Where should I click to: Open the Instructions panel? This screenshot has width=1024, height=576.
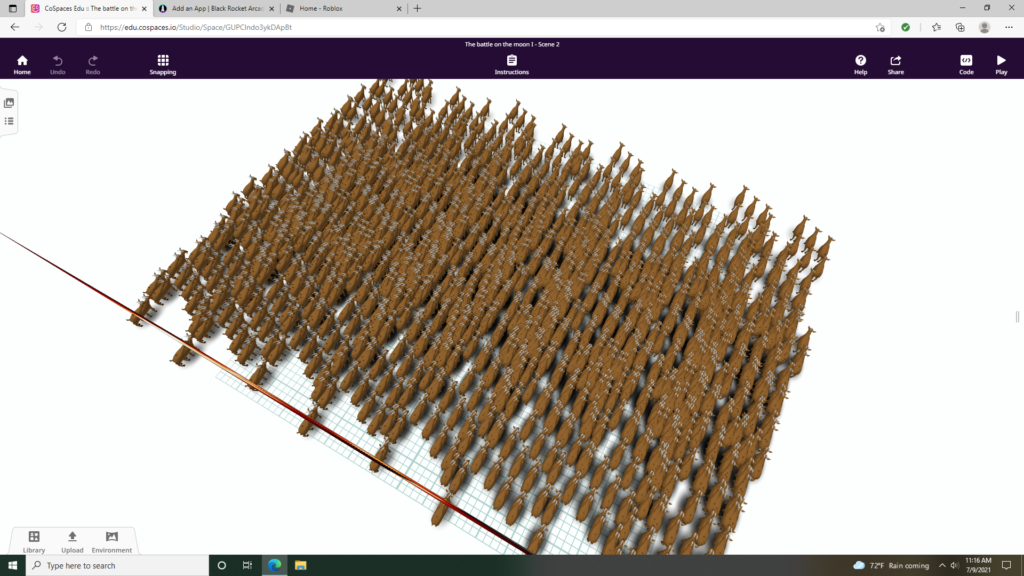tap(511, 65)
